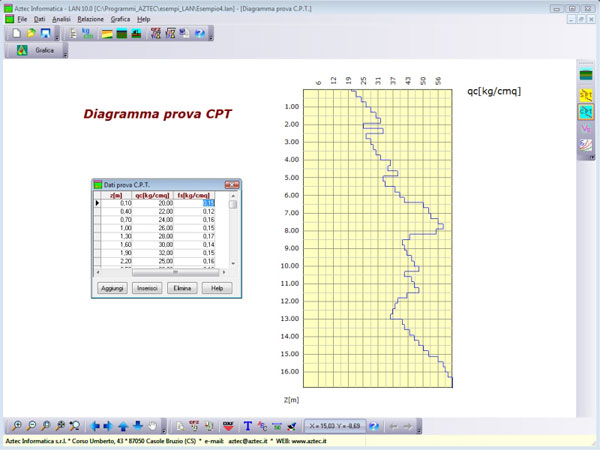Click the yellow-orange stratigraphy layers icon
The width and height of the screenshot is (600, 450).
[107, 34]
